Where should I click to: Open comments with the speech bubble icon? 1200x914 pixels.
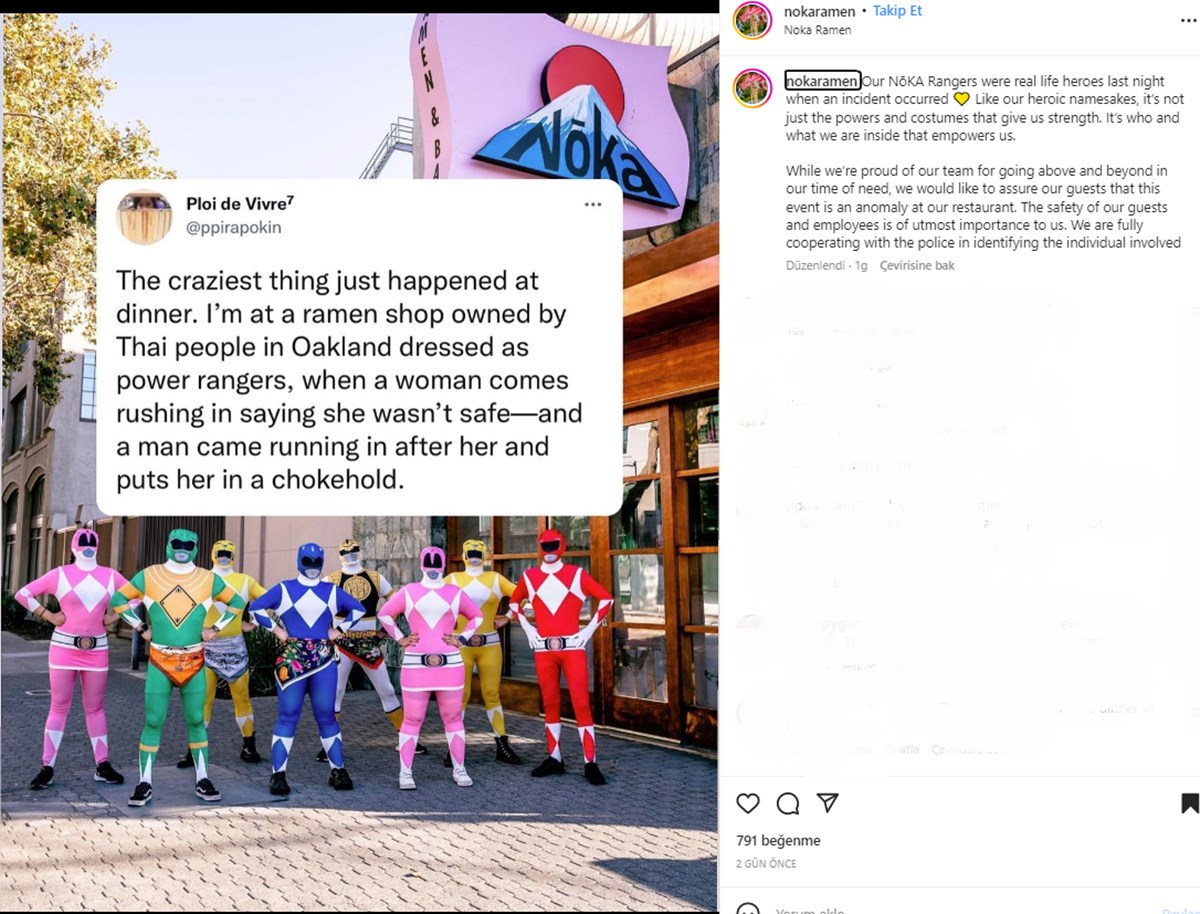click(788, 803)
